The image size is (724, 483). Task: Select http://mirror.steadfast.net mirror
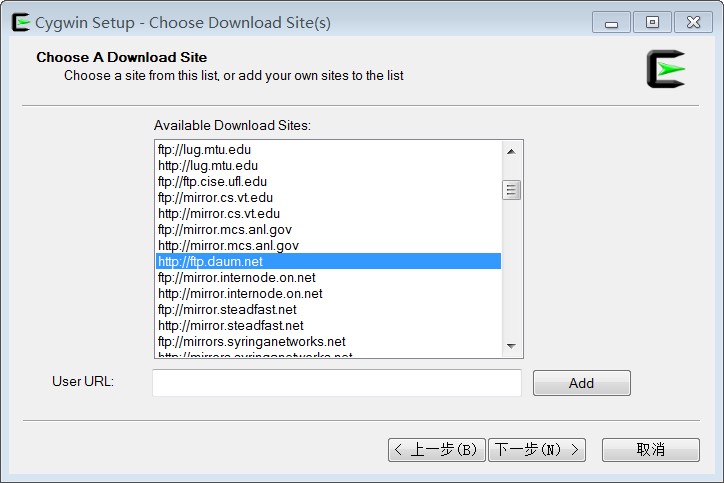coord(328,326)
